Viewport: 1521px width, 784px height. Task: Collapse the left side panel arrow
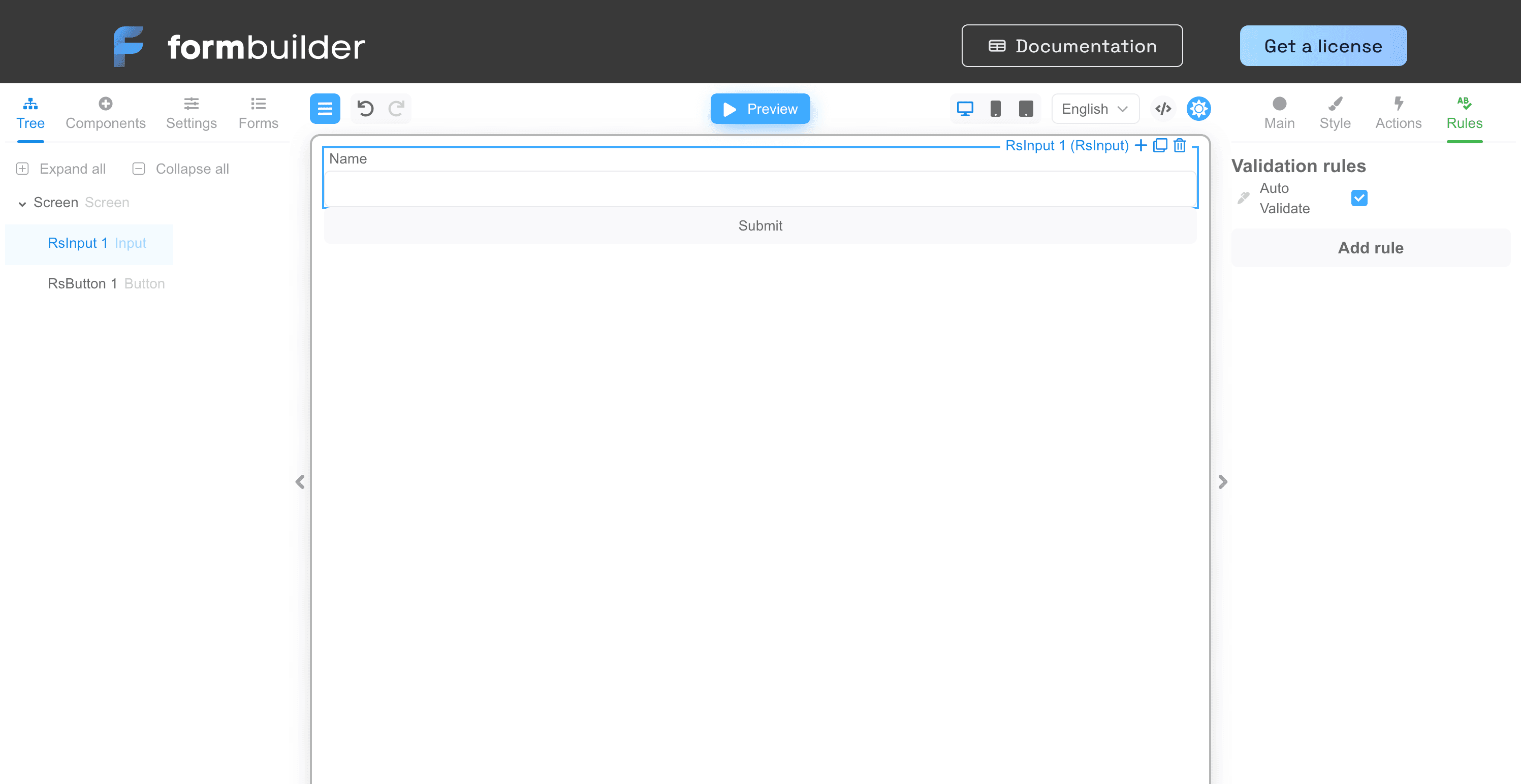[x=300, y=482]
